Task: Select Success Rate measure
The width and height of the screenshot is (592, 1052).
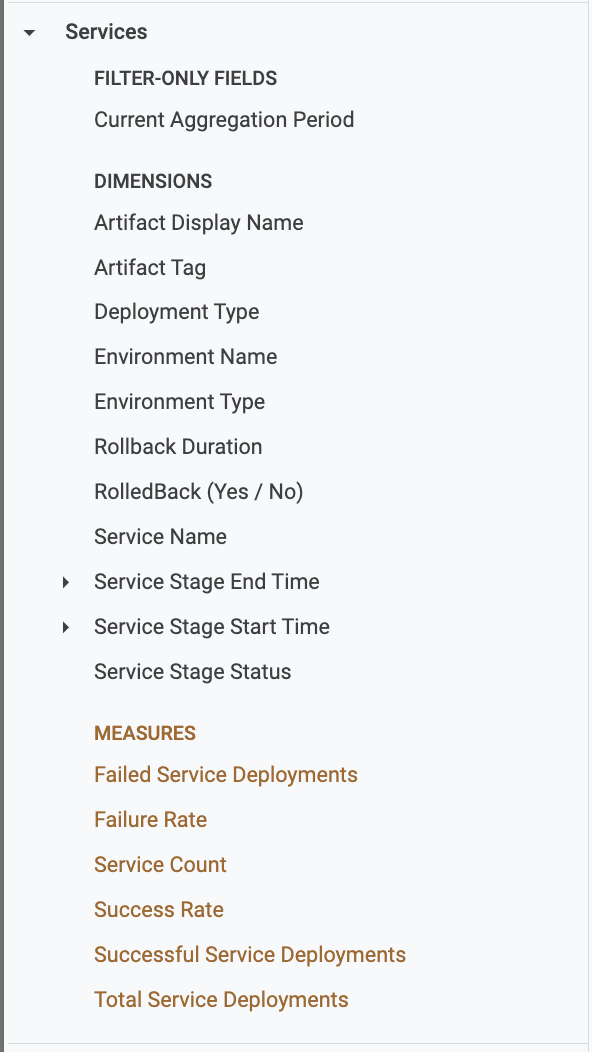Action: pos(159,910)
